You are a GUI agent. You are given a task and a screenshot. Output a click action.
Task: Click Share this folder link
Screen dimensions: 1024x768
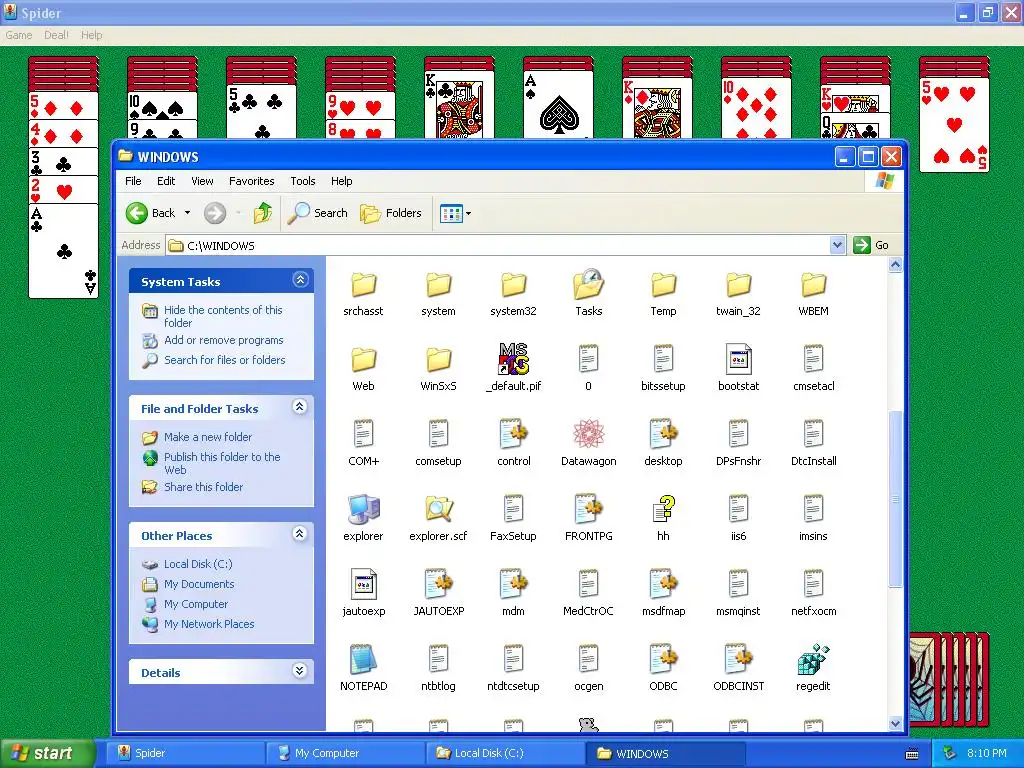pos(203,487)
